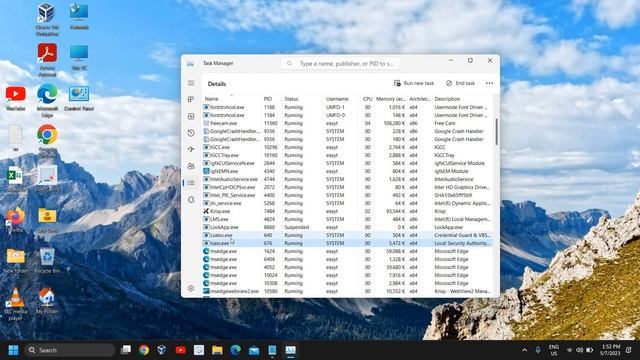Open the Startup apps page icon
640x360 pixels.
pos(191,149)
